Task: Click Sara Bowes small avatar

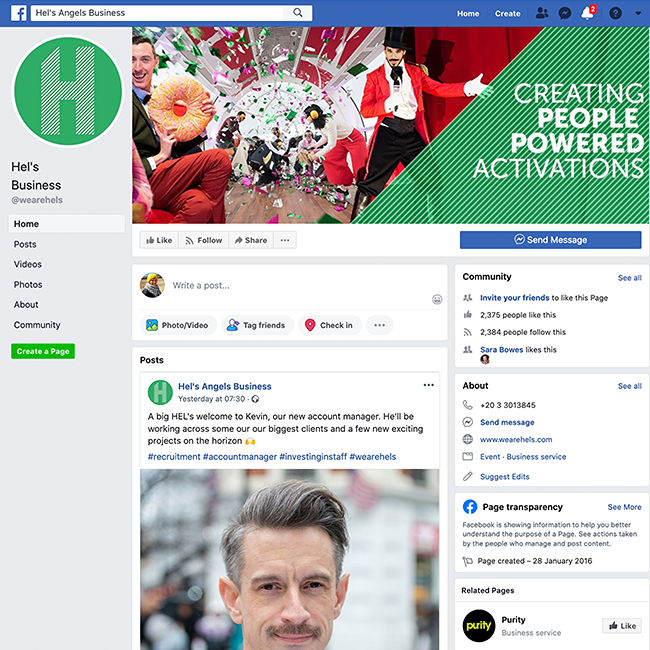Action: [485, 359]
